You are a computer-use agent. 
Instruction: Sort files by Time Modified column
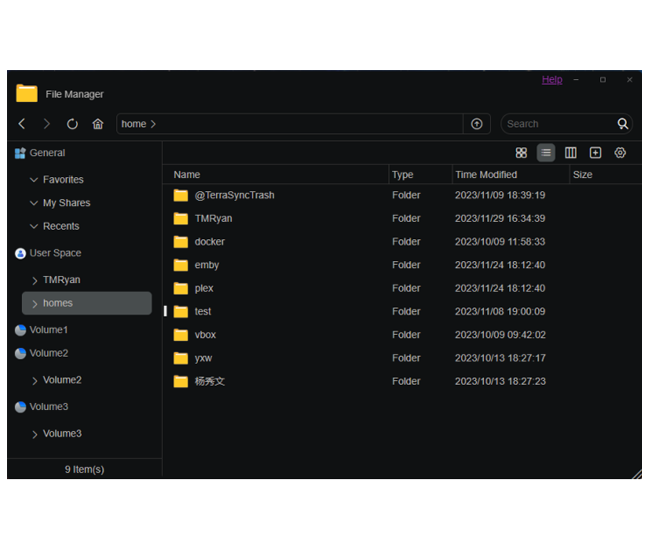486,175
